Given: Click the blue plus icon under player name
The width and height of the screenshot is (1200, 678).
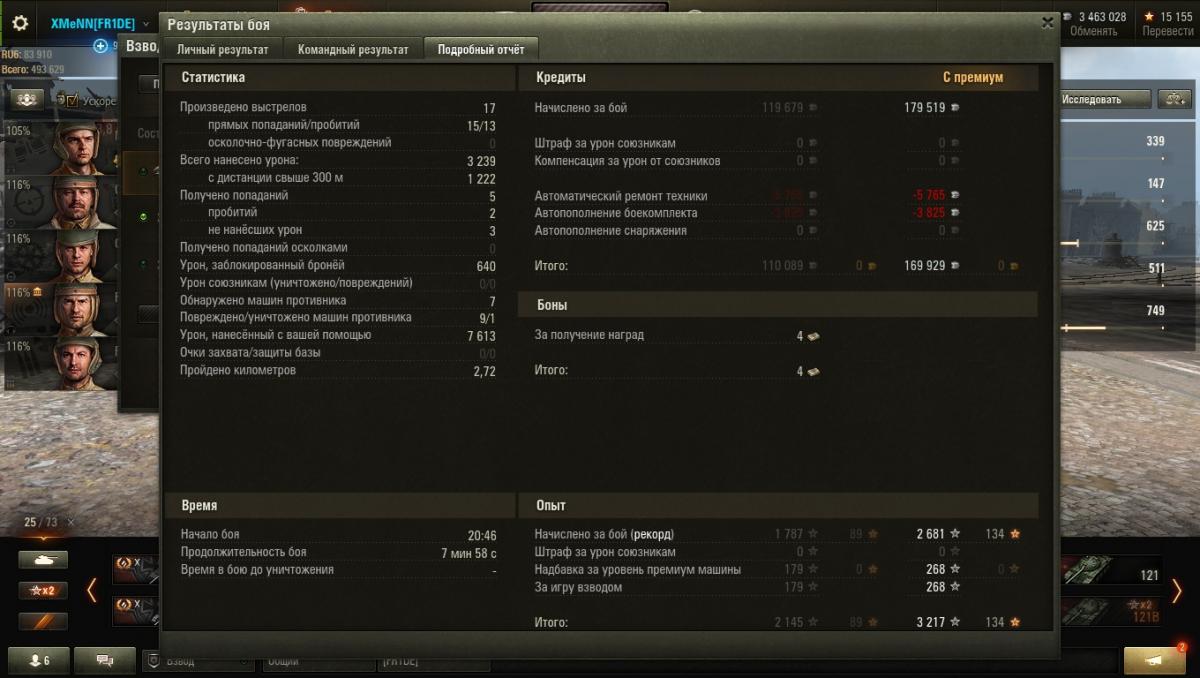Looking at the screenshot, I should click(x=100, y=46).
